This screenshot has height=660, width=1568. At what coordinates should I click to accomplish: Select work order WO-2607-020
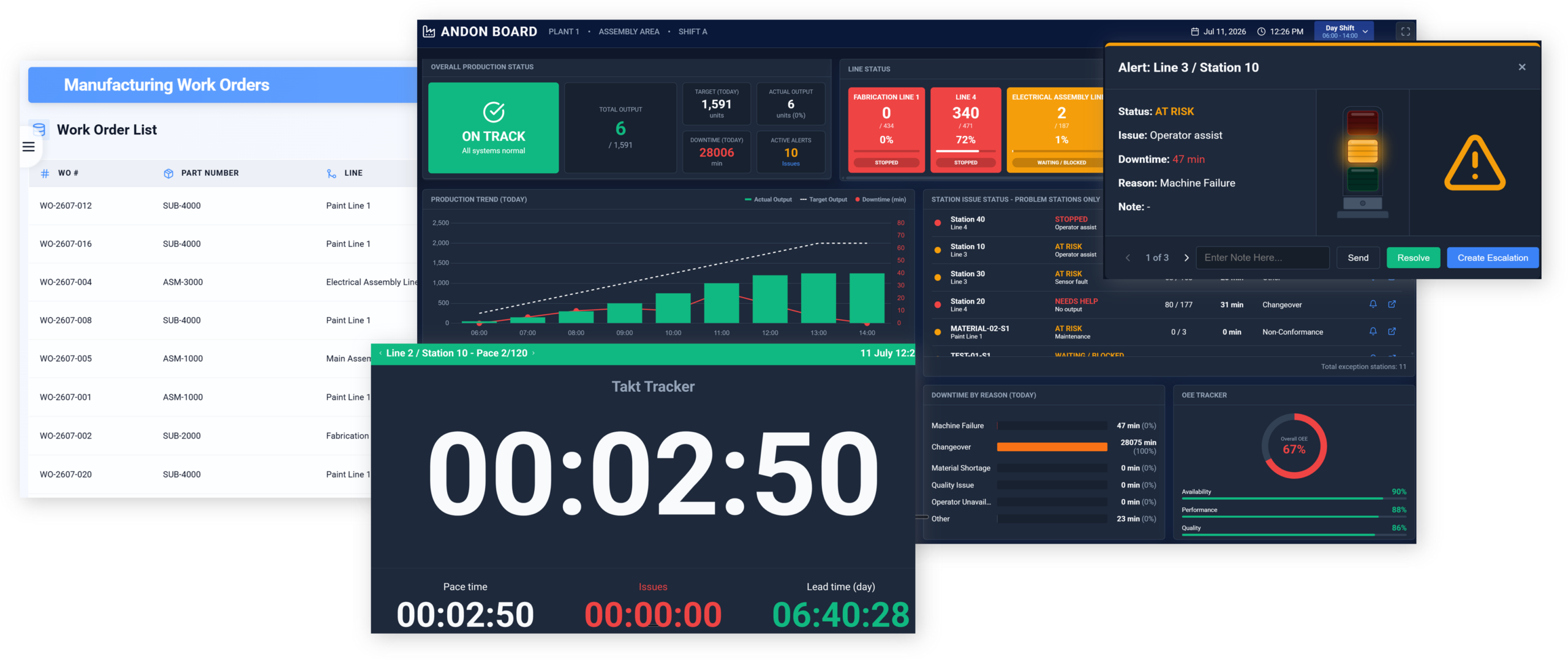200,474
